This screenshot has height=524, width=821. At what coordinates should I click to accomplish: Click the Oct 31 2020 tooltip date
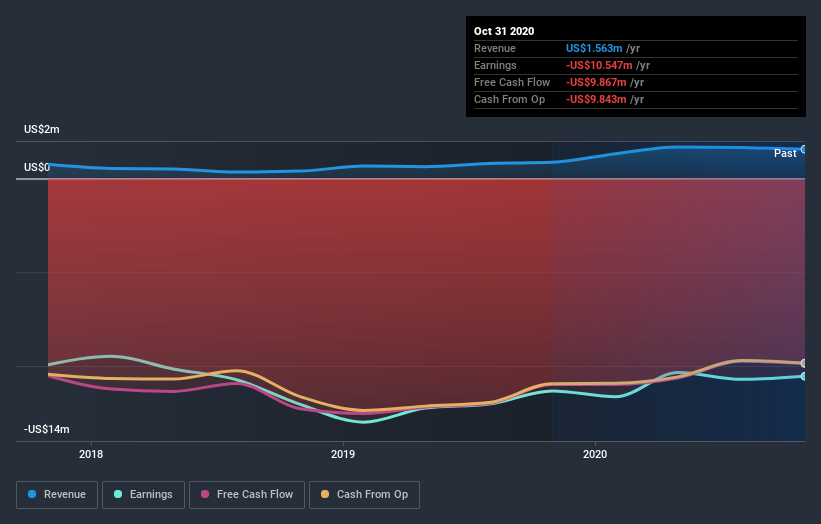pyautogui.click(x=504, y=31)
